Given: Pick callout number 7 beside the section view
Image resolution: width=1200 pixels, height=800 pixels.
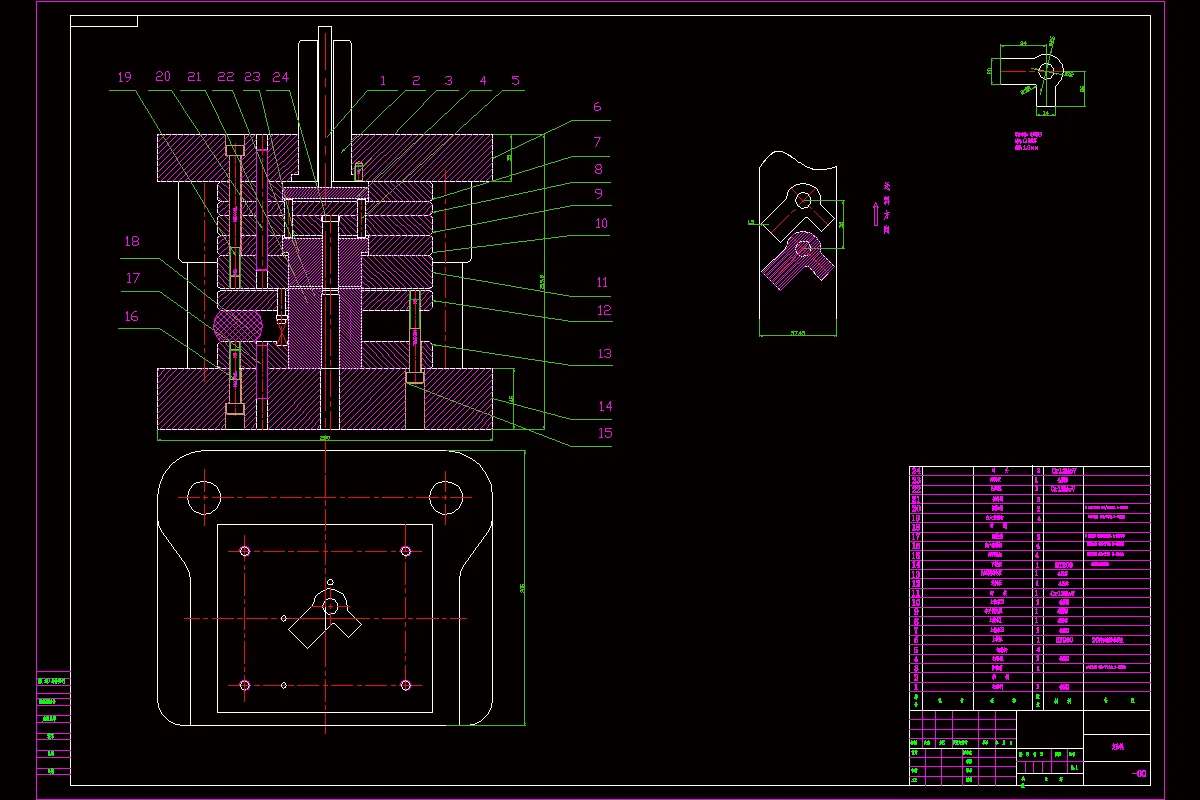Looking at the screenshot, I should pos(597,143).
